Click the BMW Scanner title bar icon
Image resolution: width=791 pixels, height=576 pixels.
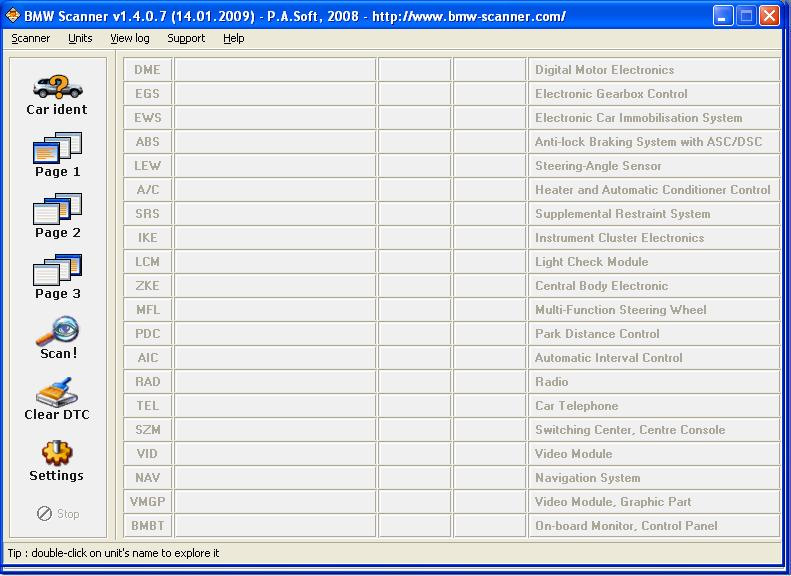(13, 16)
